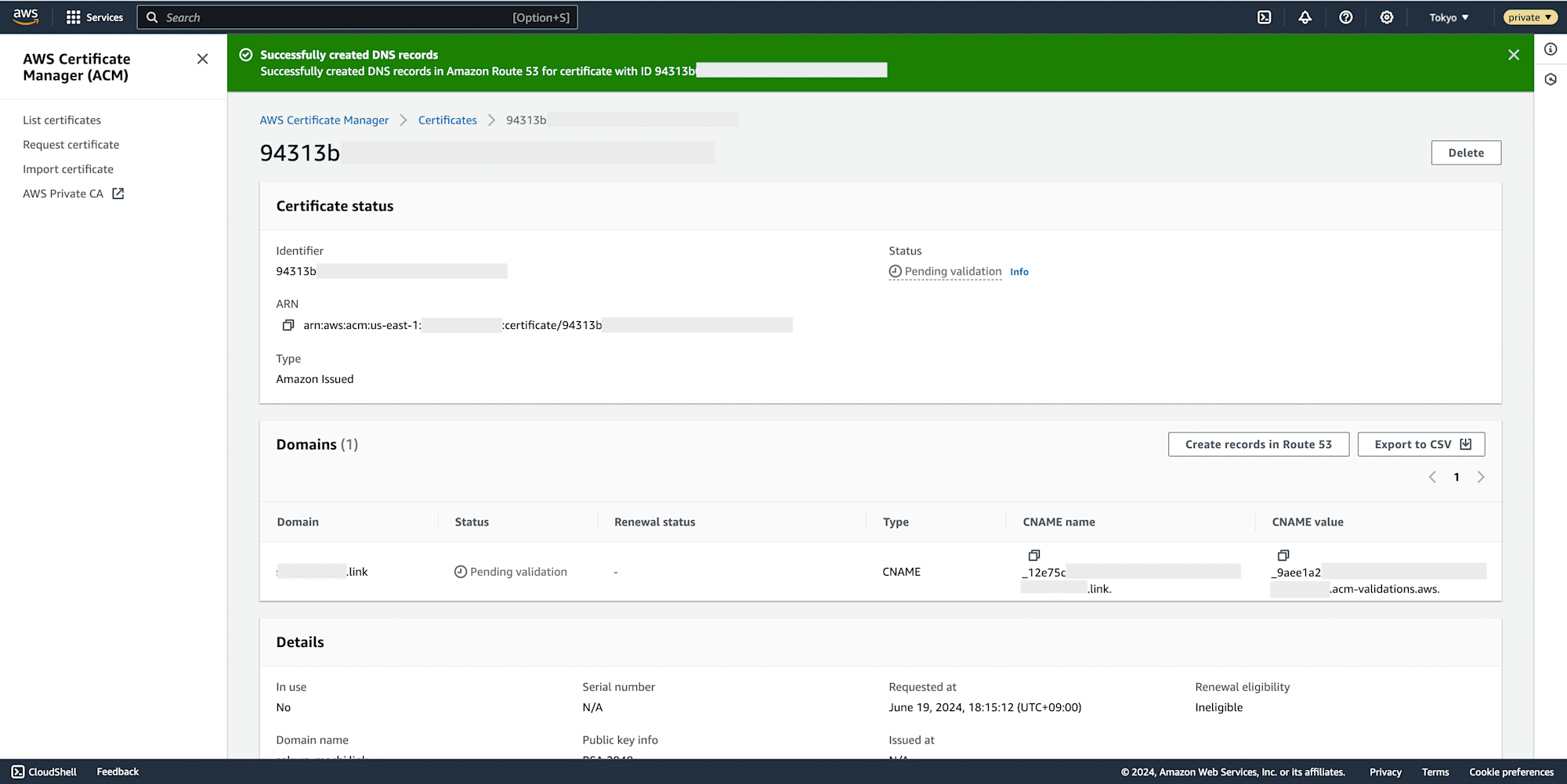
Task: Select page 1 in domains pagination
Action: pos(1457,477)
